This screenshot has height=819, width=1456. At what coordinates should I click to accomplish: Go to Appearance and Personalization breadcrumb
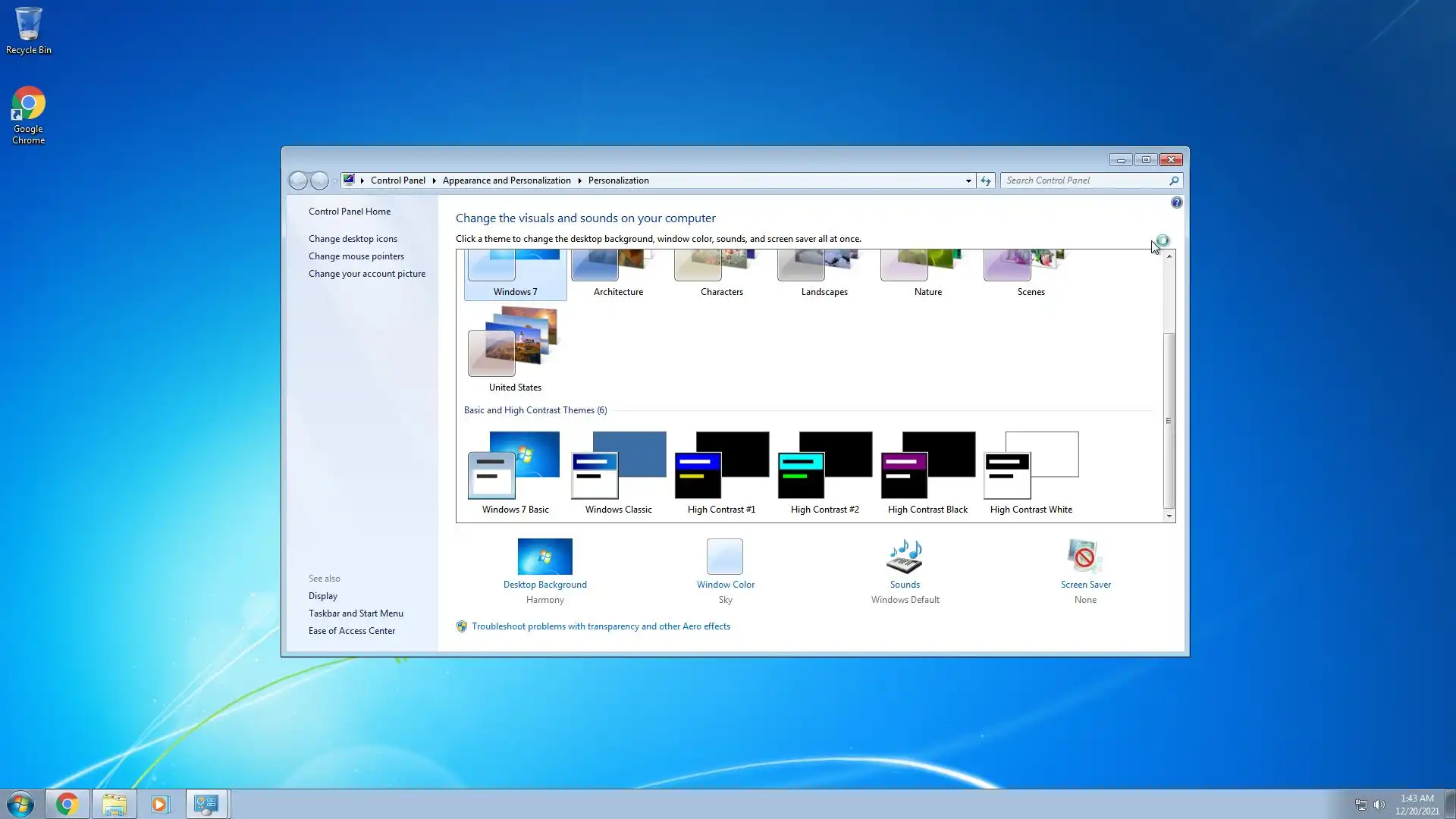pos(507,180)
